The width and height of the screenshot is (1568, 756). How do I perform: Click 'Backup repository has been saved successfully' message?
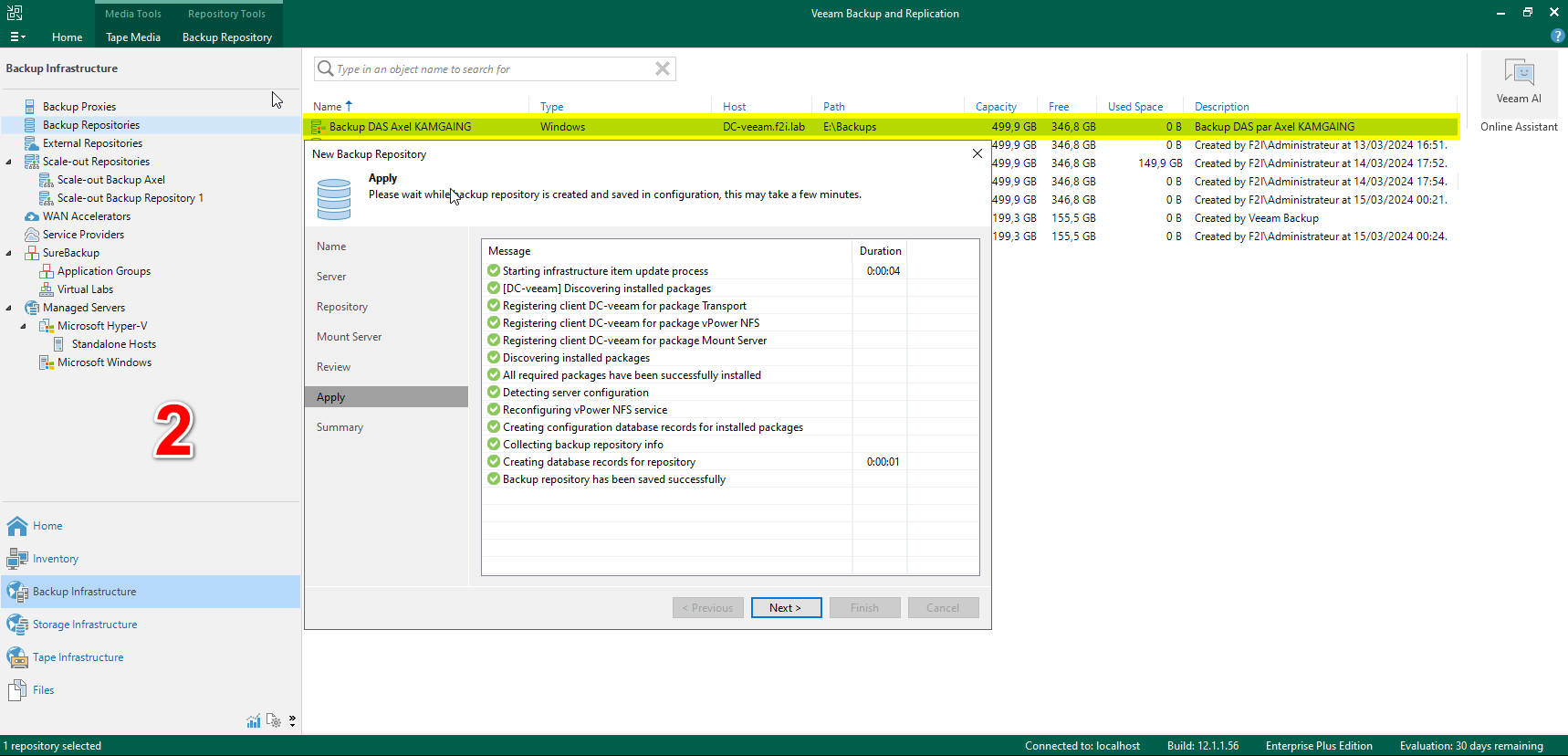click(x=614, y=479)
